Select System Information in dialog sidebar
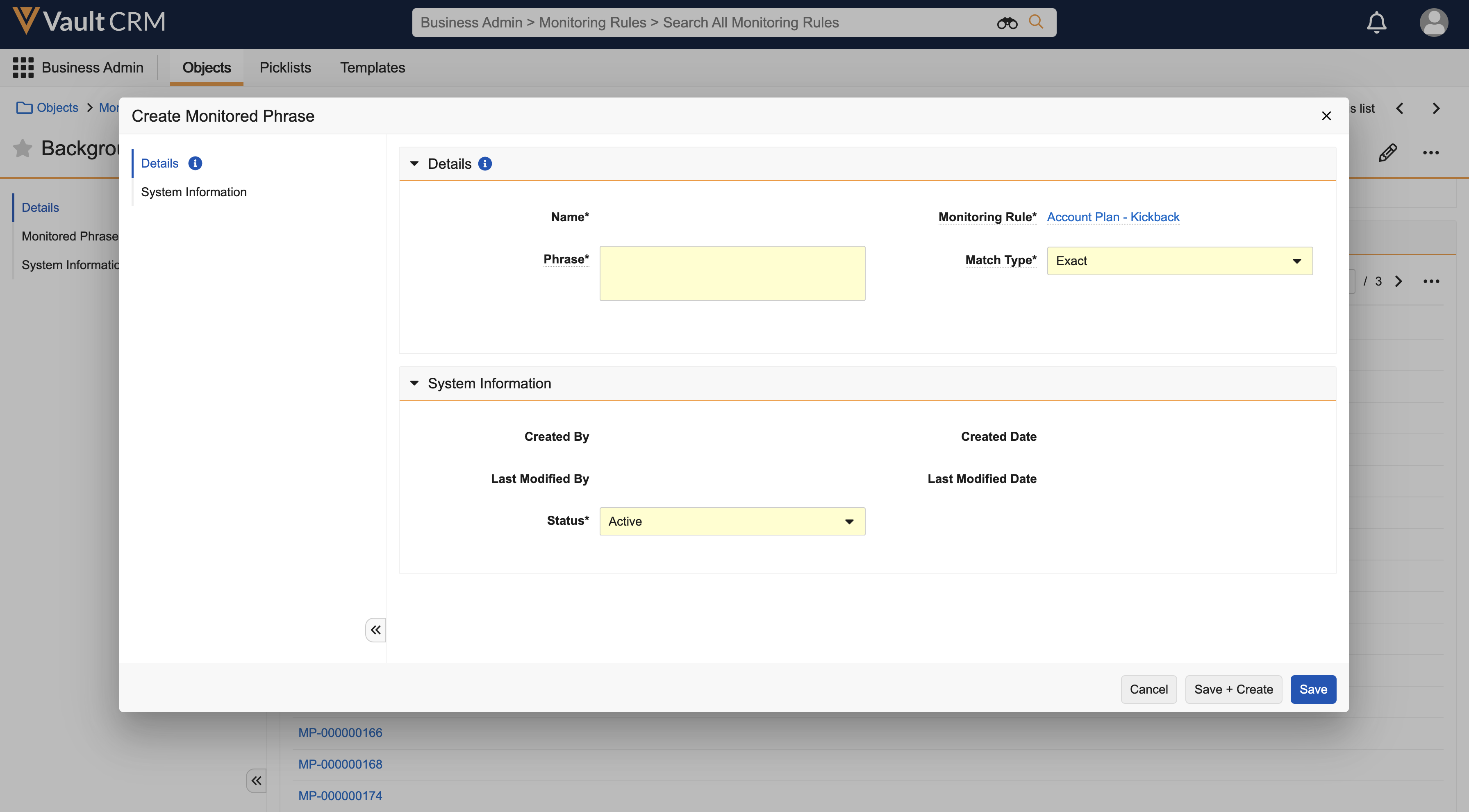 (193, 192)
